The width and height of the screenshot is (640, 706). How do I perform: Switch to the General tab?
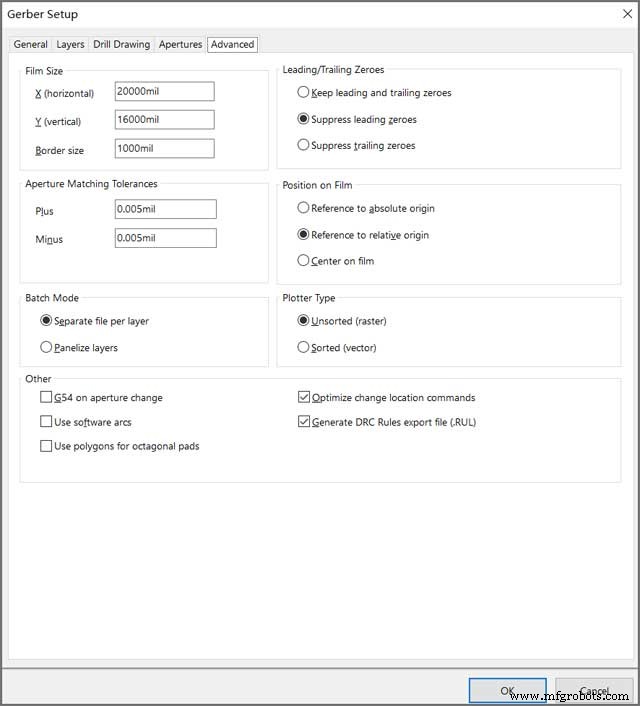pyautogui.click(x=30, y=45)
